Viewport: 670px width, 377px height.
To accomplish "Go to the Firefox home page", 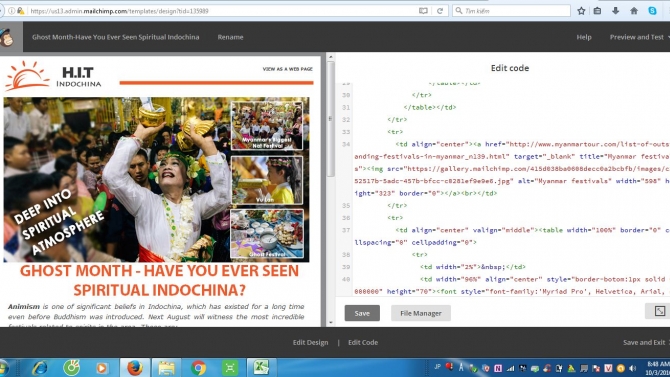I will [x=634, y=11].
